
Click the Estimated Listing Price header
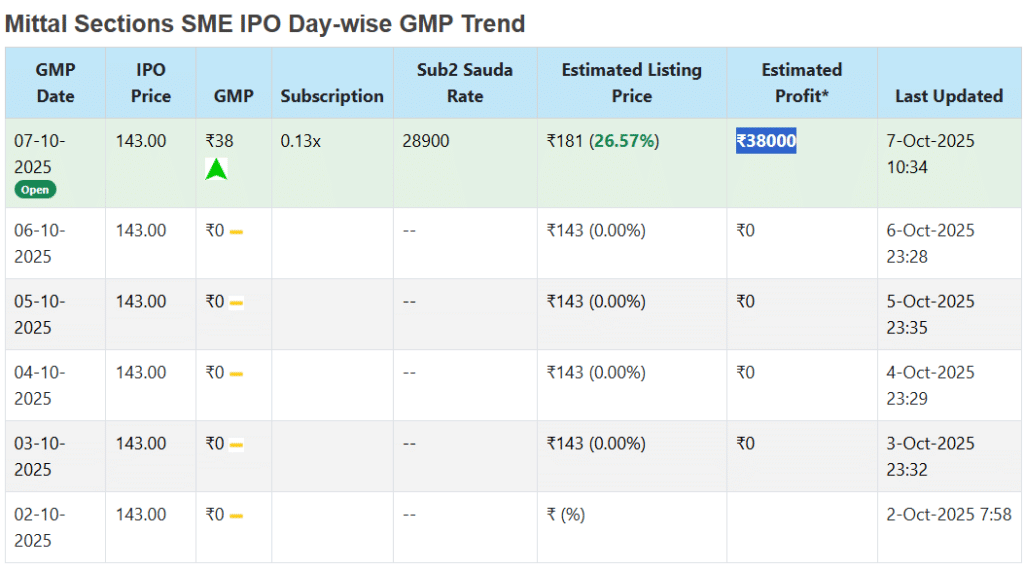632,83
